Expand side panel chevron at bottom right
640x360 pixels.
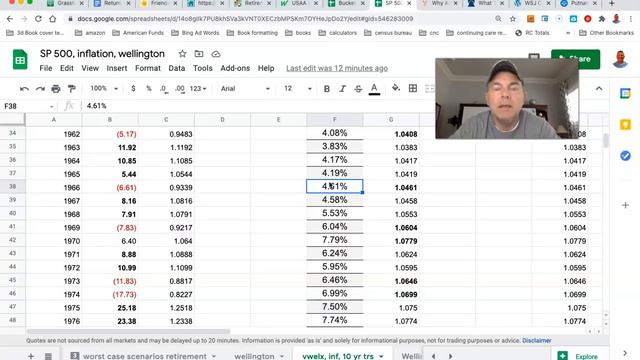coord(625,353)
